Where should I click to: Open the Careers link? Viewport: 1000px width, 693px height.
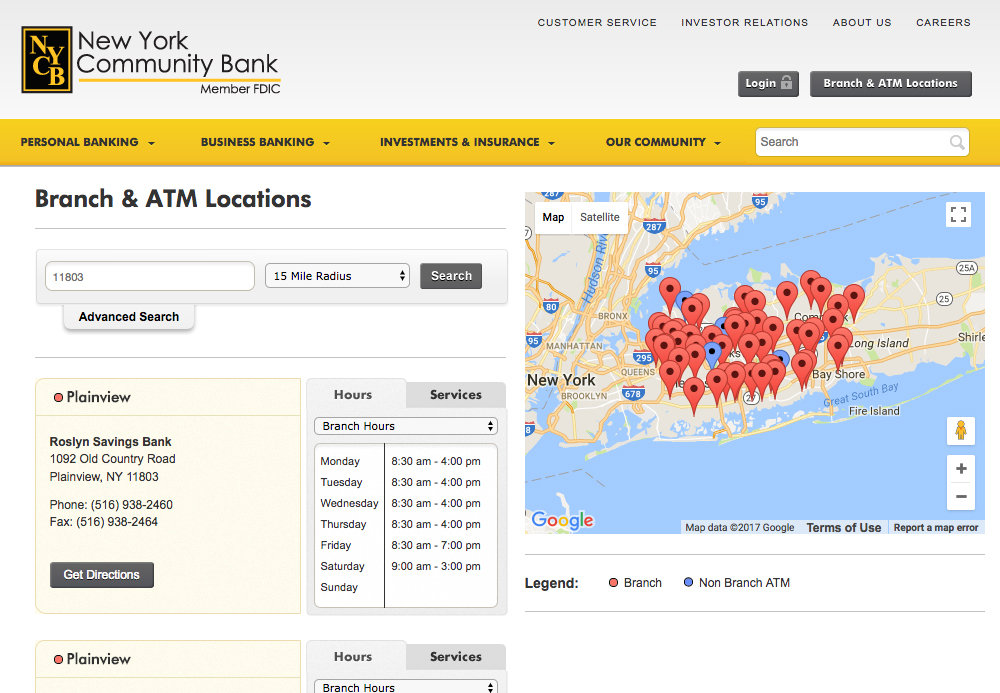(943, 22)
